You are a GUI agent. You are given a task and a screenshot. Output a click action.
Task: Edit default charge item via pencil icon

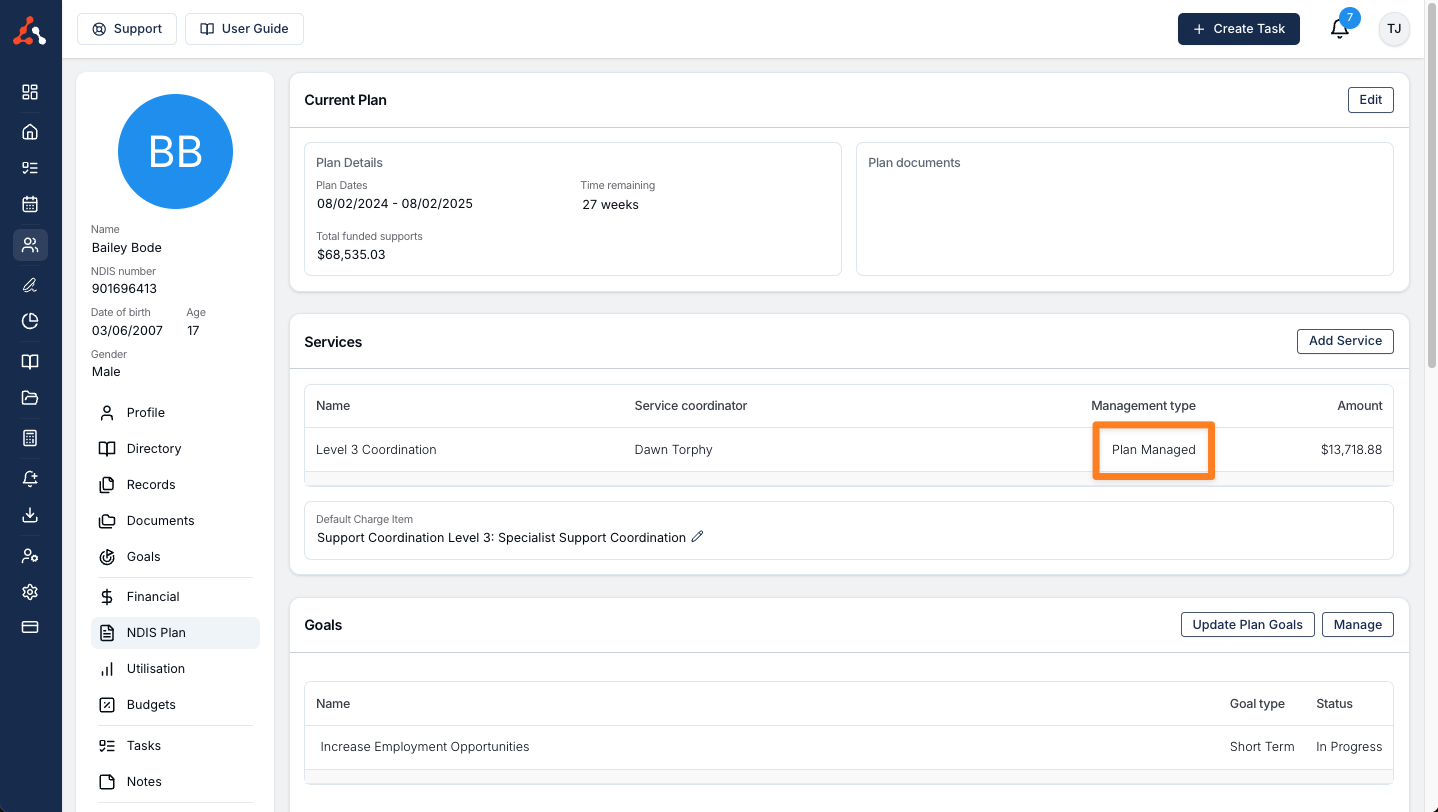tap(698, 537)
